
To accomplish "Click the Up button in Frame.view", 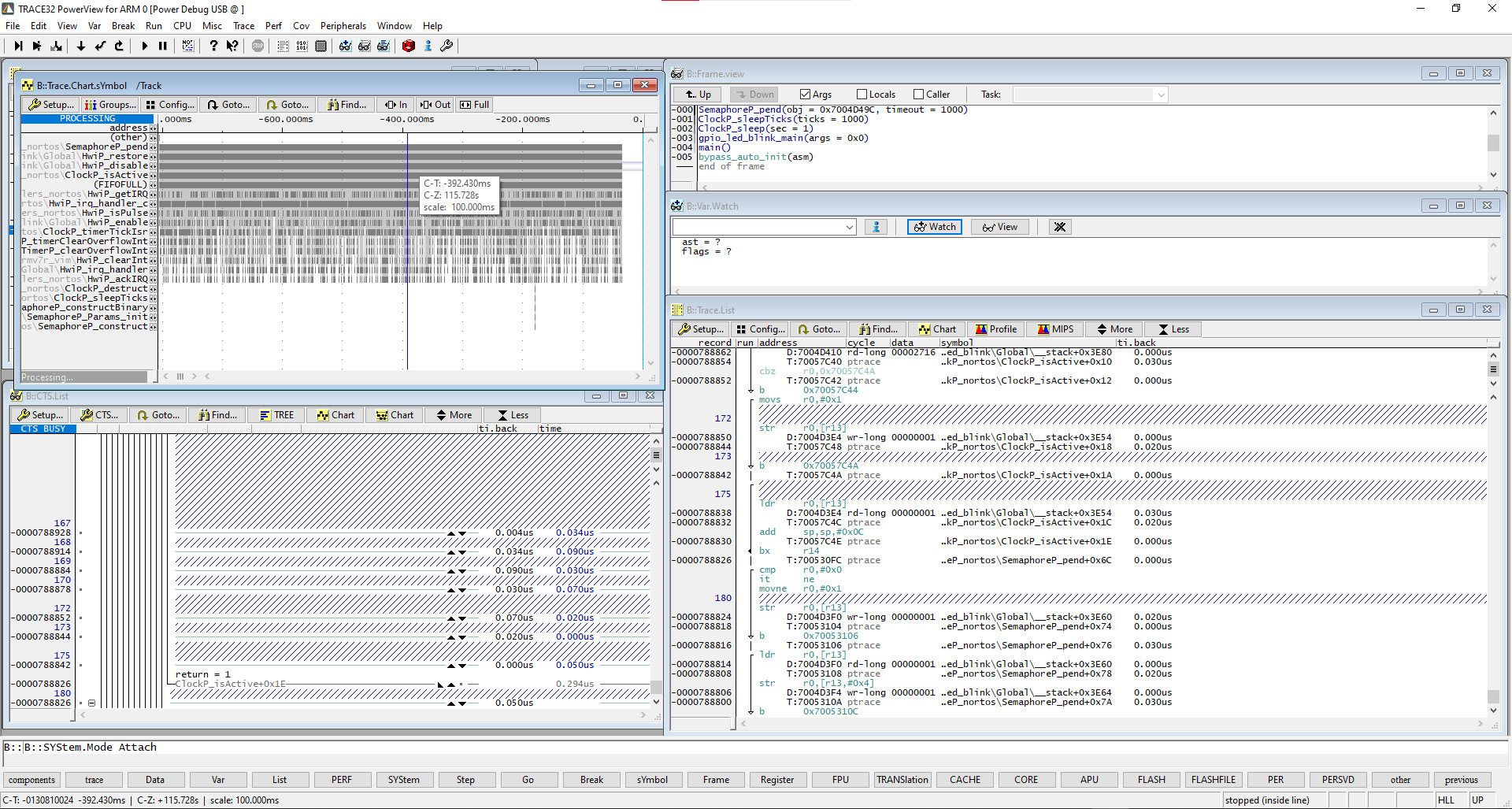I will tap(699, 95).
